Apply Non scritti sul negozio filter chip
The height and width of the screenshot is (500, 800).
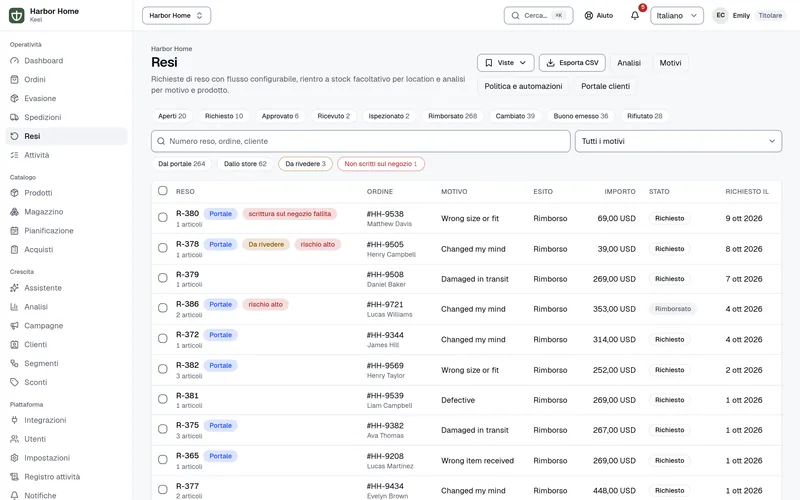[x=381, y=164]
